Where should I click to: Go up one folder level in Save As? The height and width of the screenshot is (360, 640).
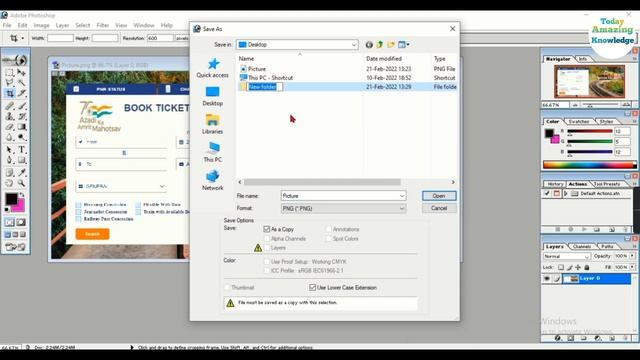point(380,44)
